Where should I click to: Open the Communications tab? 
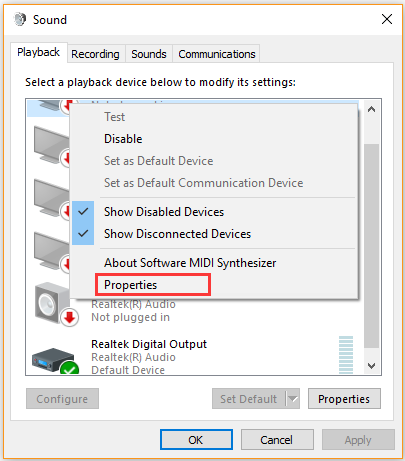pos(217,54)
